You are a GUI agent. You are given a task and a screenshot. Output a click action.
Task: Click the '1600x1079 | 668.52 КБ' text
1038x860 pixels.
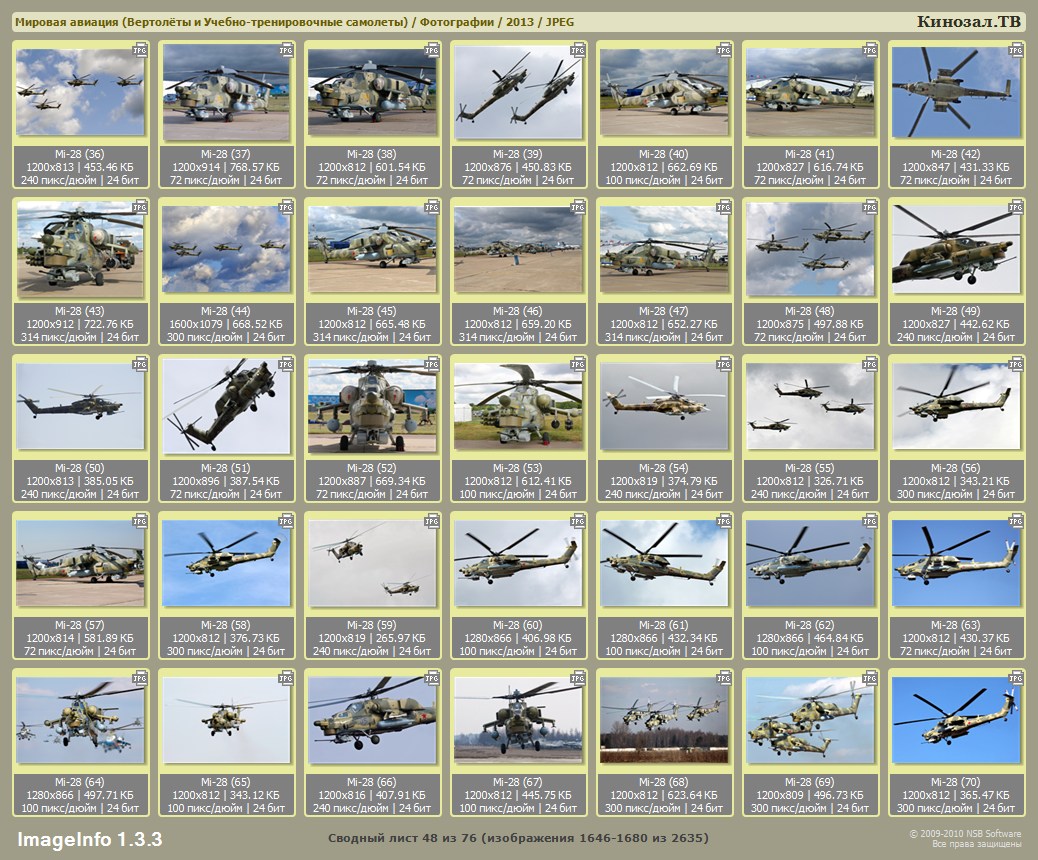tap(226, 324)
